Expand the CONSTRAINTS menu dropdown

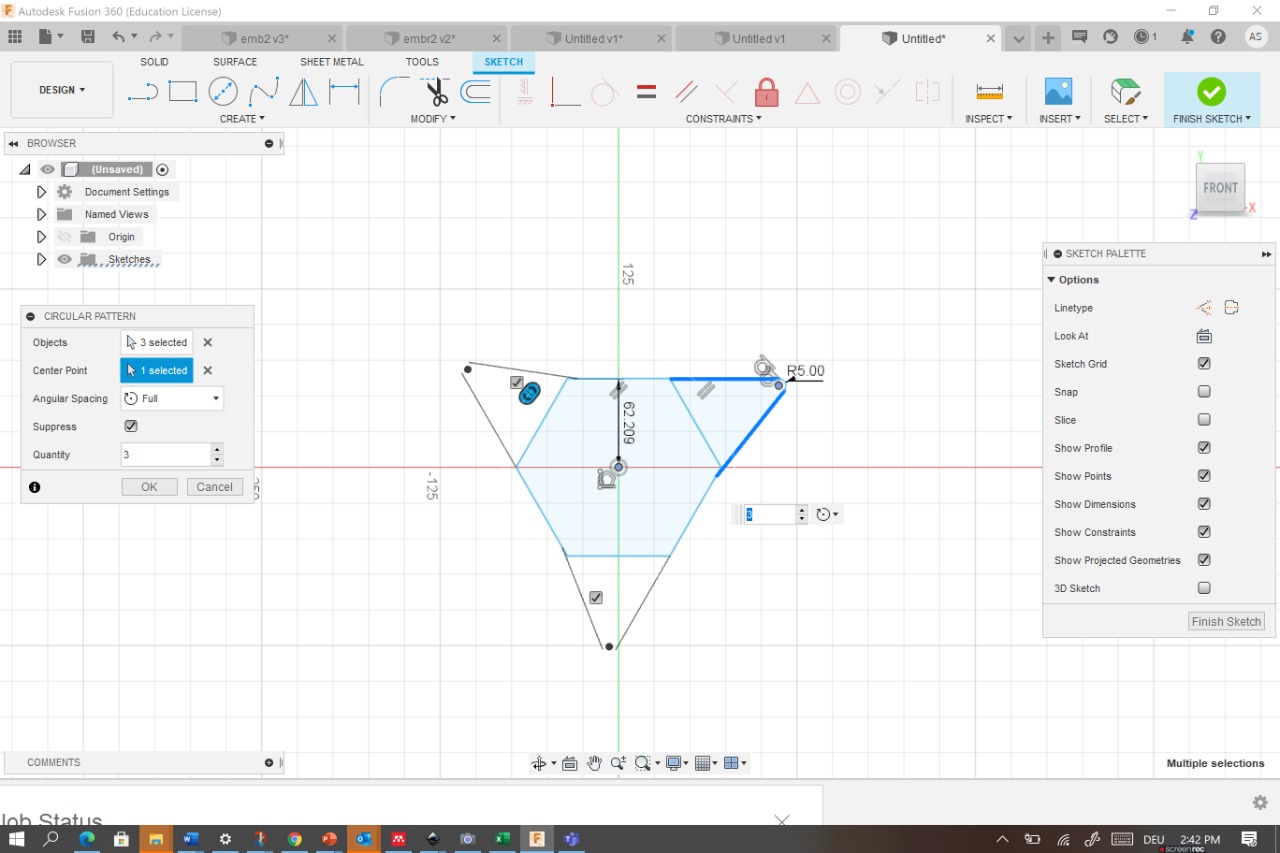pos(723,119)
